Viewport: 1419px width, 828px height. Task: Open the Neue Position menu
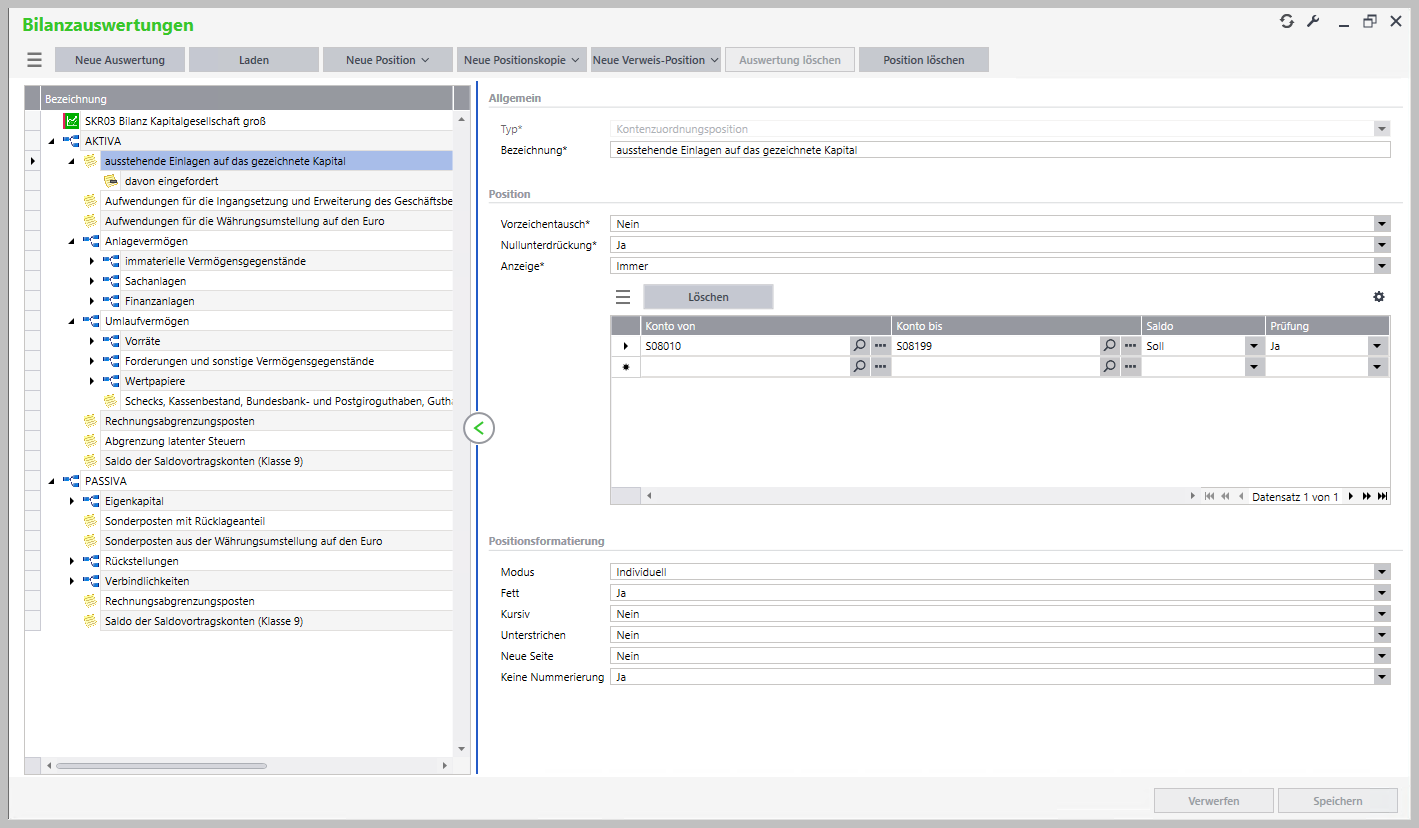click(x=387, y=60)
